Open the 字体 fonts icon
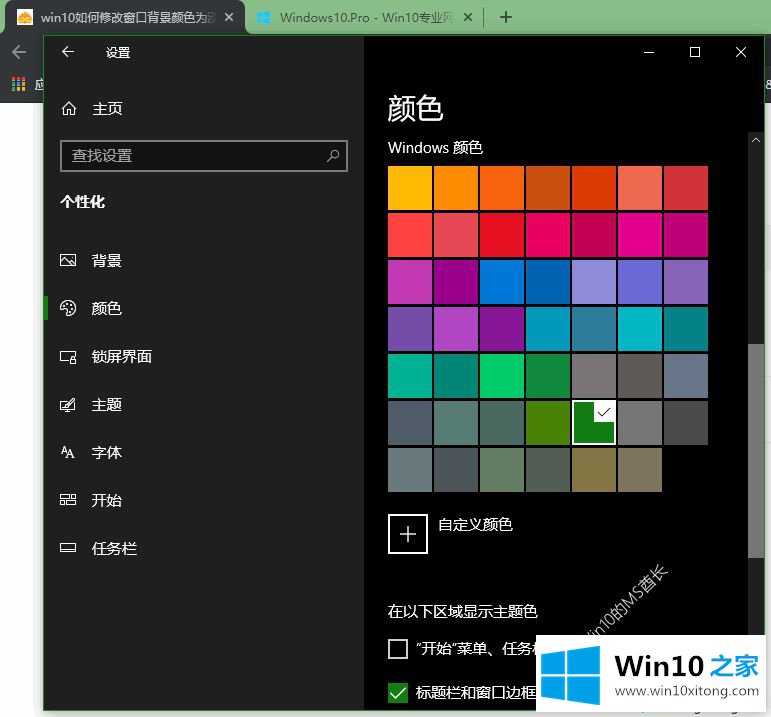Screen dimensions: 771x717 tap(68, 452)
